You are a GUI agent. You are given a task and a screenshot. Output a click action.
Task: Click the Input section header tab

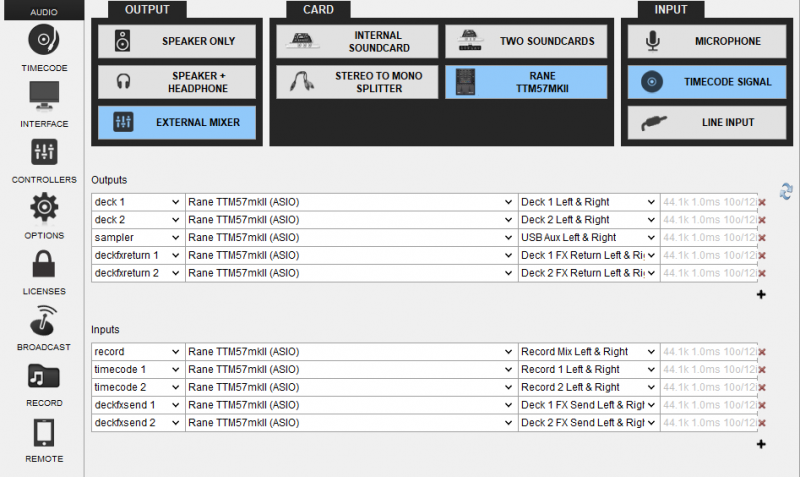[670, 10]
